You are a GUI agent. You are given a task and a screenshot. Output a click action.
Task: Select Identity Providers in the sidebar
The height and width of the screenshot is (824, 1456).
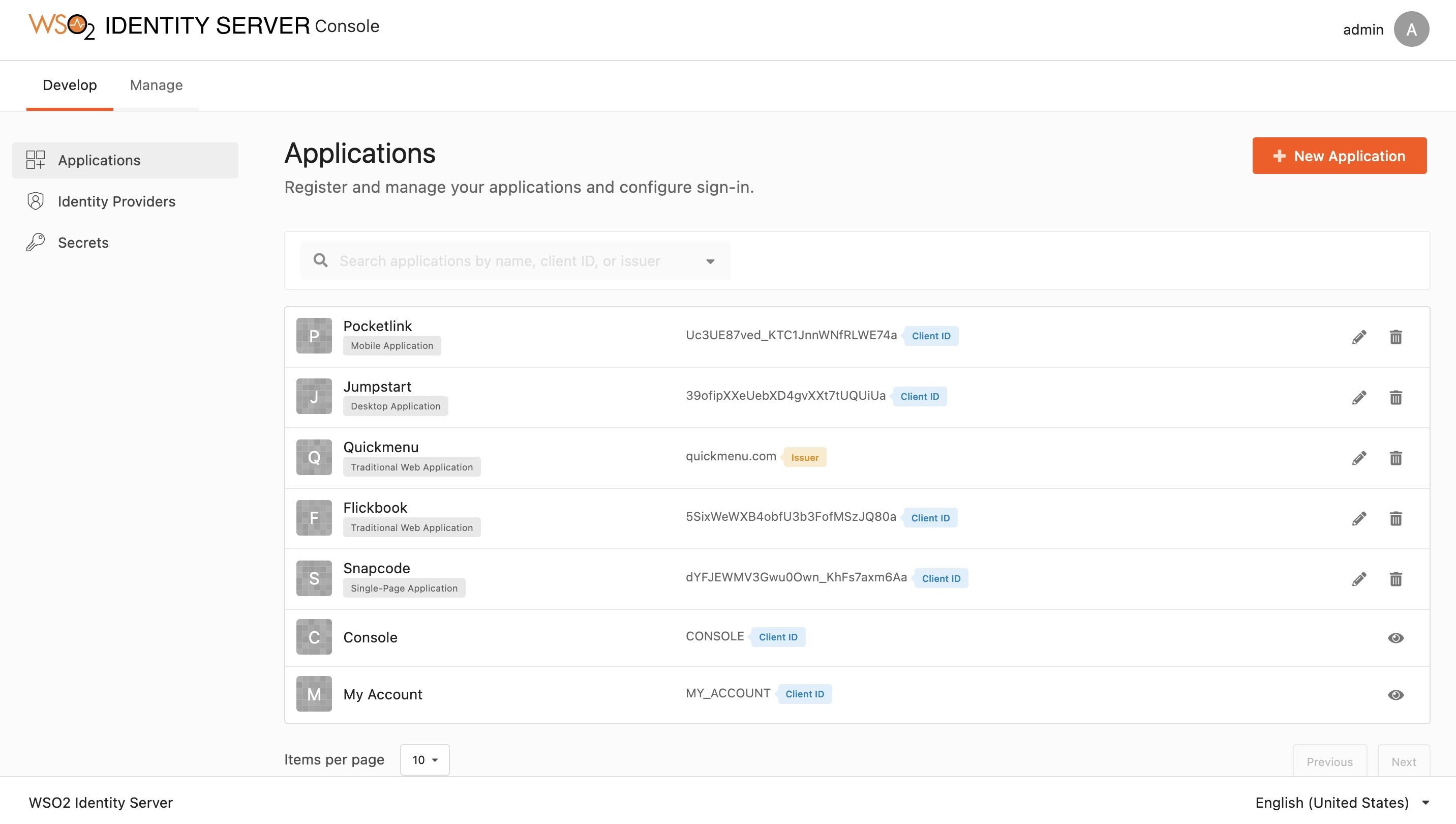point(116,201)
